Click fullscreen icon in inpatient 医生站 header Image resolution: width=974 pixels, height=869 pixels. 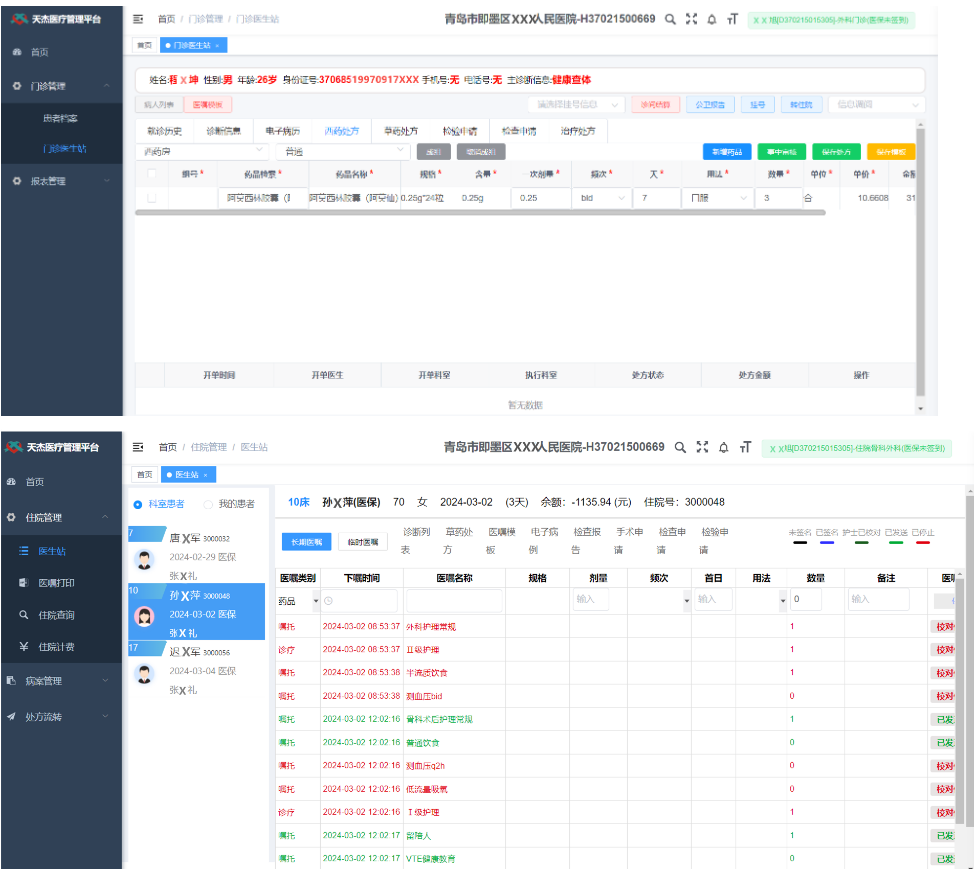pos(702,447)
